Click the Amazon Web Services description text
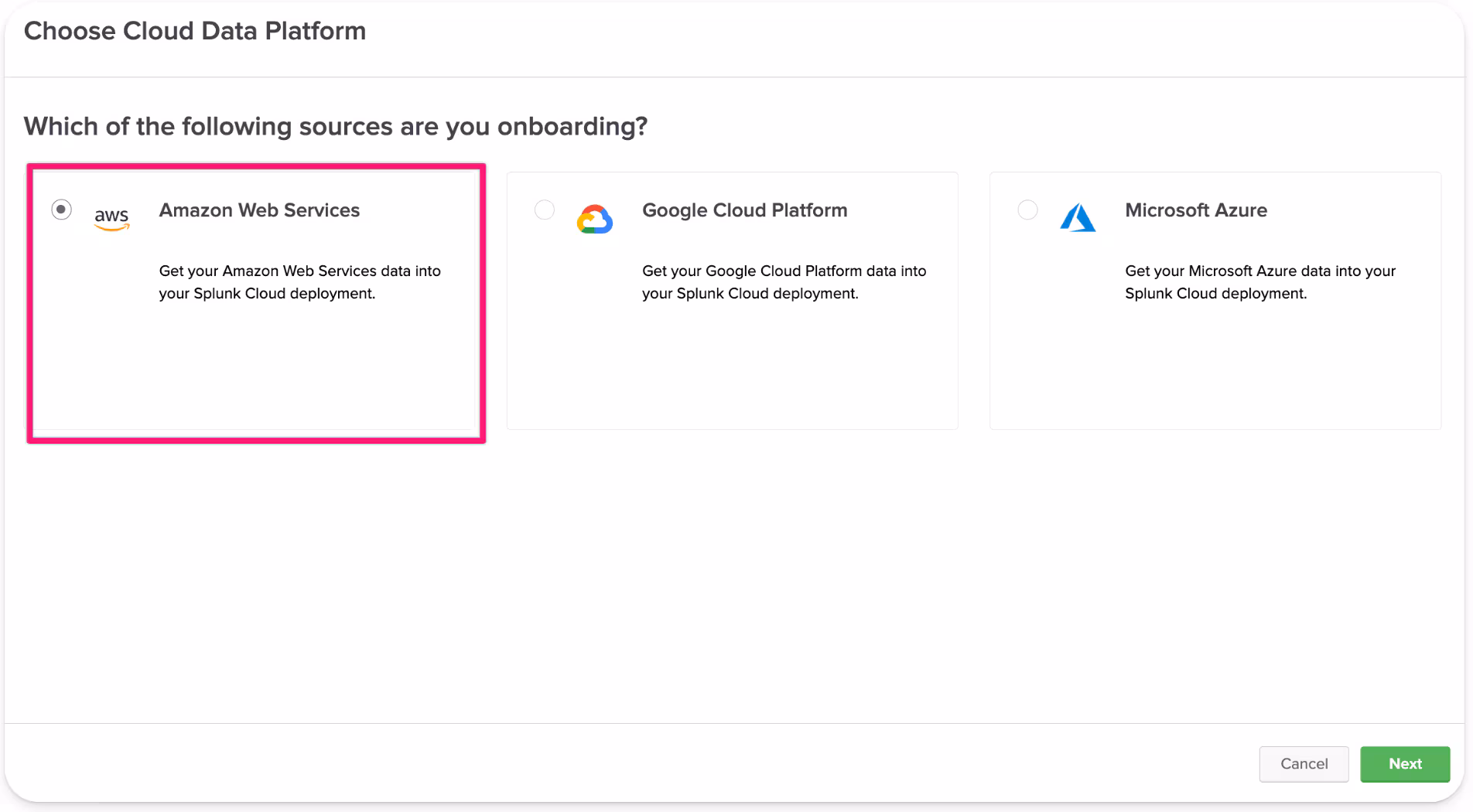1473x812 pixels. 299,282
